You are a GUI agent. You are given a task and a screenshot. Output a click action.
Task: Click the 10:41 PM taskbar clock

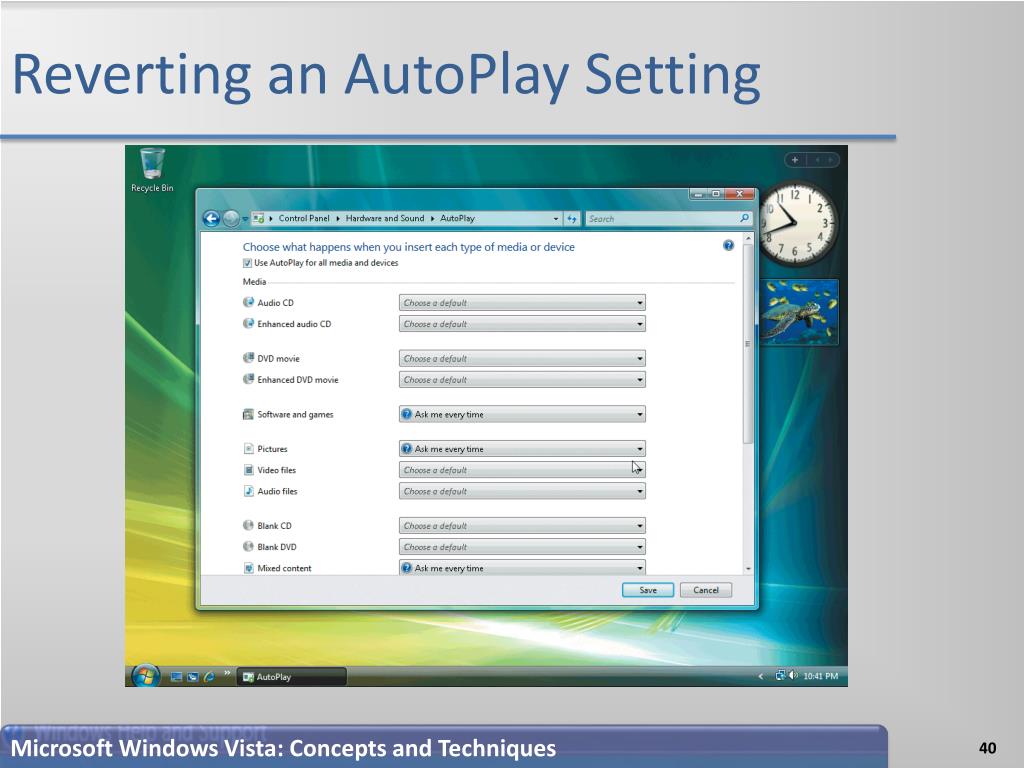click(x=820, y=676)
